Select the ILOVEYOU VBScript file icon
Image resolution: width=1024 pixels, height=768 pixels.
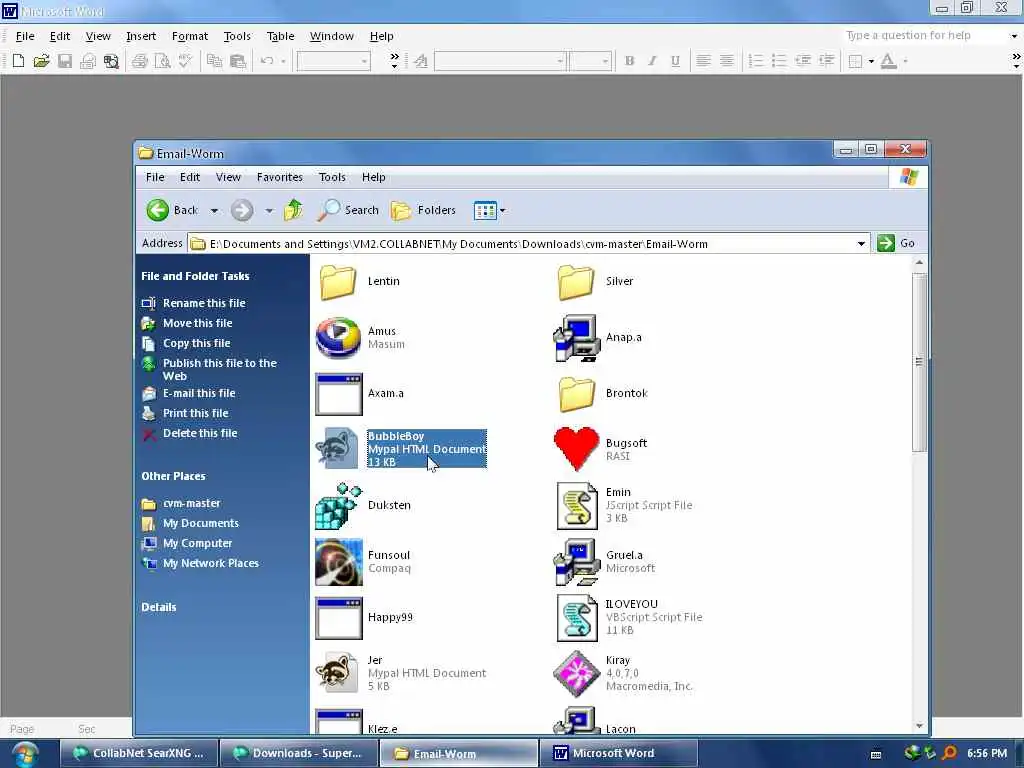pos(576,618)
